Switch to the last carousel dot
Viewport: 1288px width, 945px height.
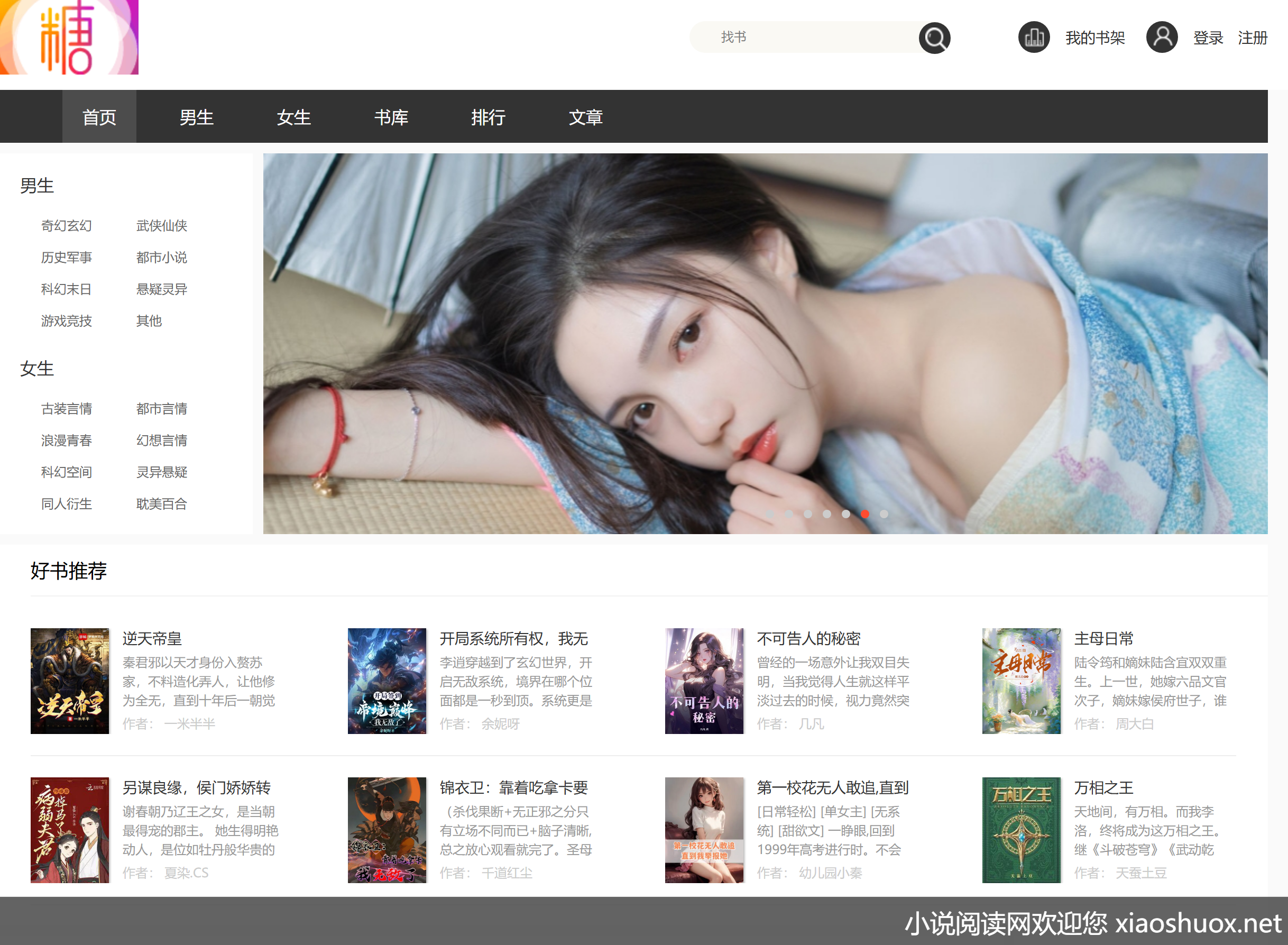point(884,513)
